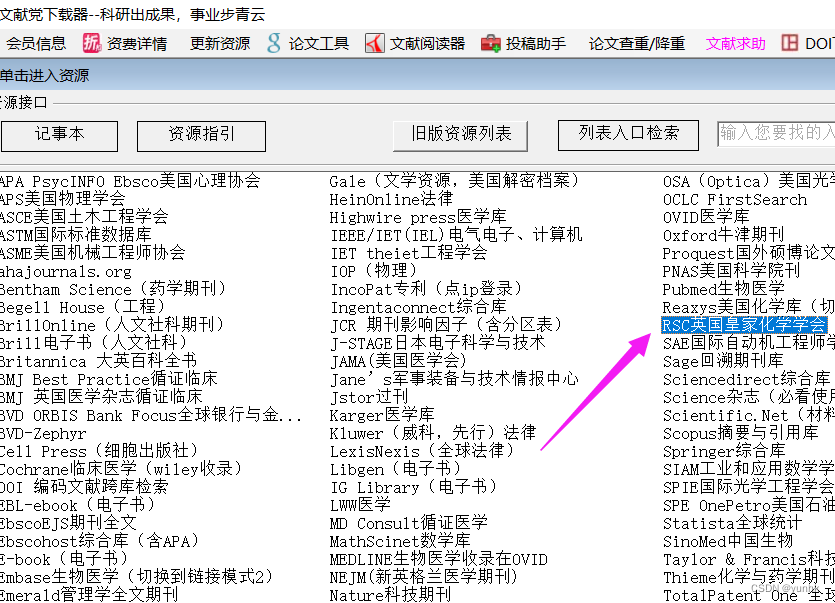The height and width of the screenshot is (603, 835).
Task: Click the 投稿助手 briefcase icon
Action: 490,43
